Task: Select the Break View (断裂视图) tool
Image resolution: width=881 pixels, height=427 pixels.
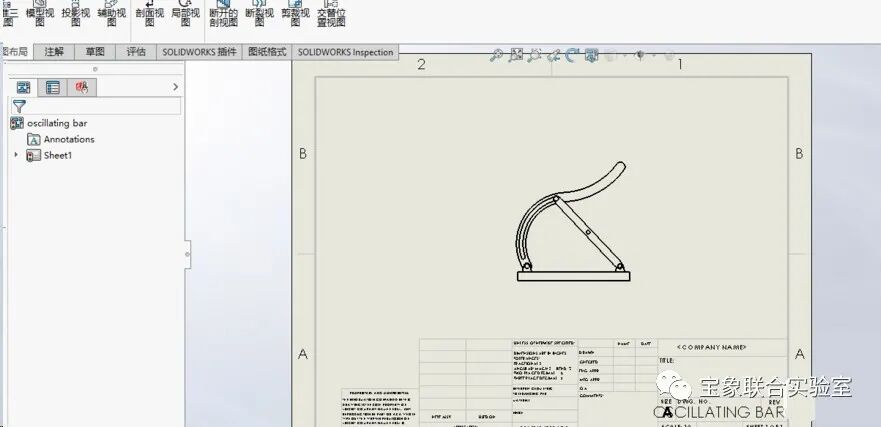Action: coord(260,13)
